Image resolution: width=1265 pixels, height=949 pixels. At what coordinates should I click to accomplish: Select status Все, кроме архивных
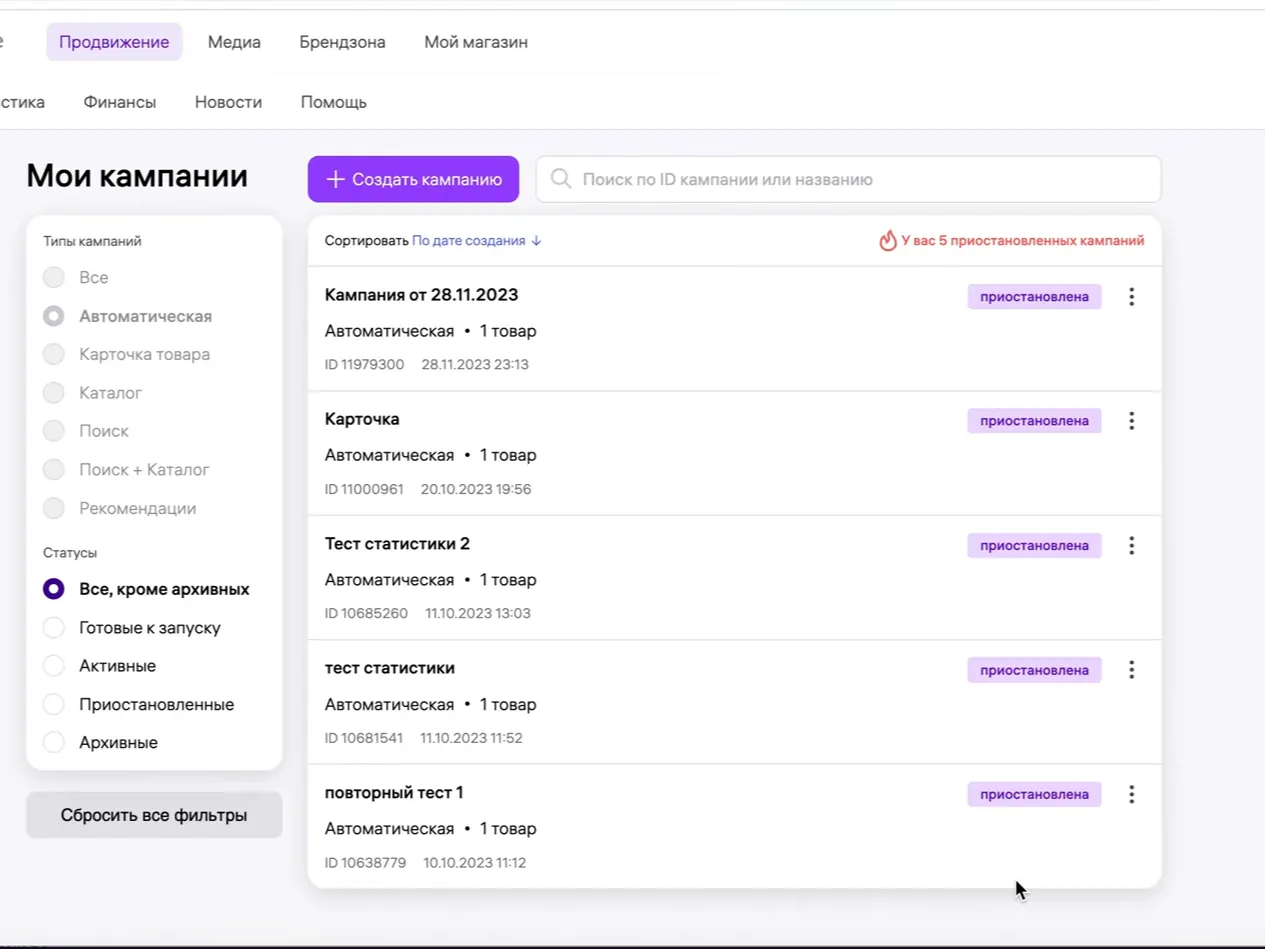coord(54,589)
